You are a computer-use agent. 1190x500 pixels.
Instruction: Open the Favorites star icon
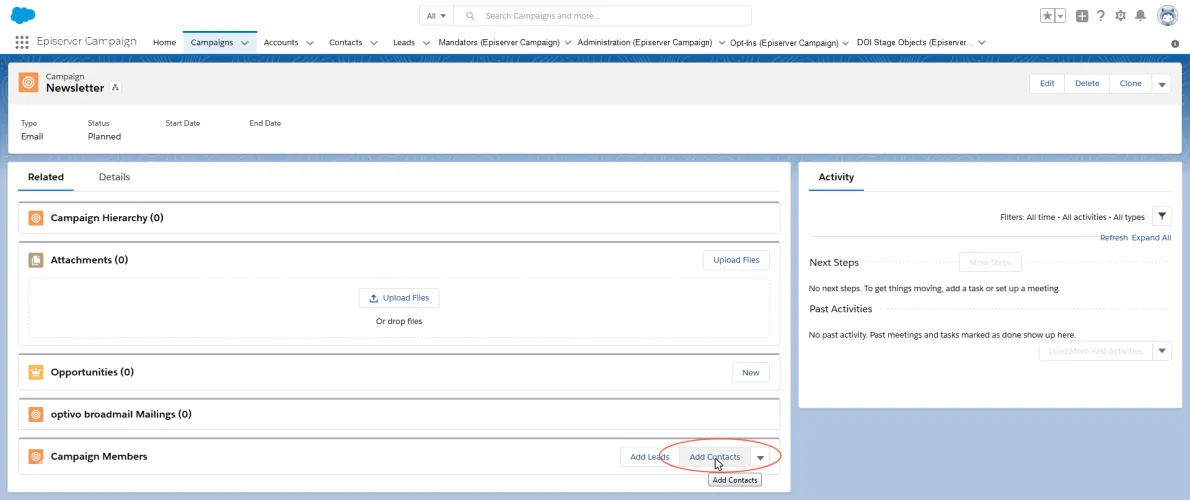click(1047, 16)
